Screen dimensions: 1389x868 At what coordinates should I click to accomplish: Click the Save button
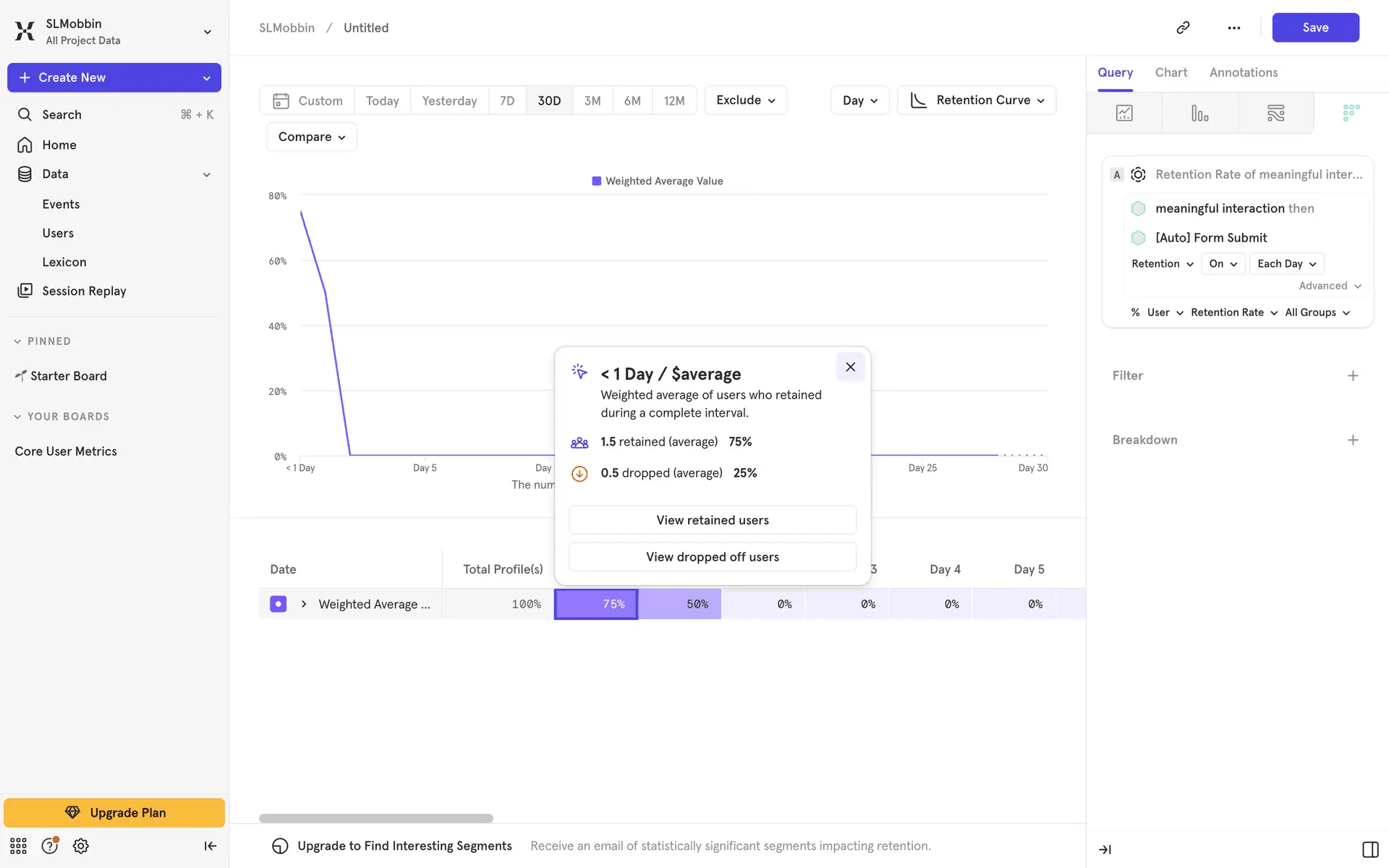[x=1314, y=27]
